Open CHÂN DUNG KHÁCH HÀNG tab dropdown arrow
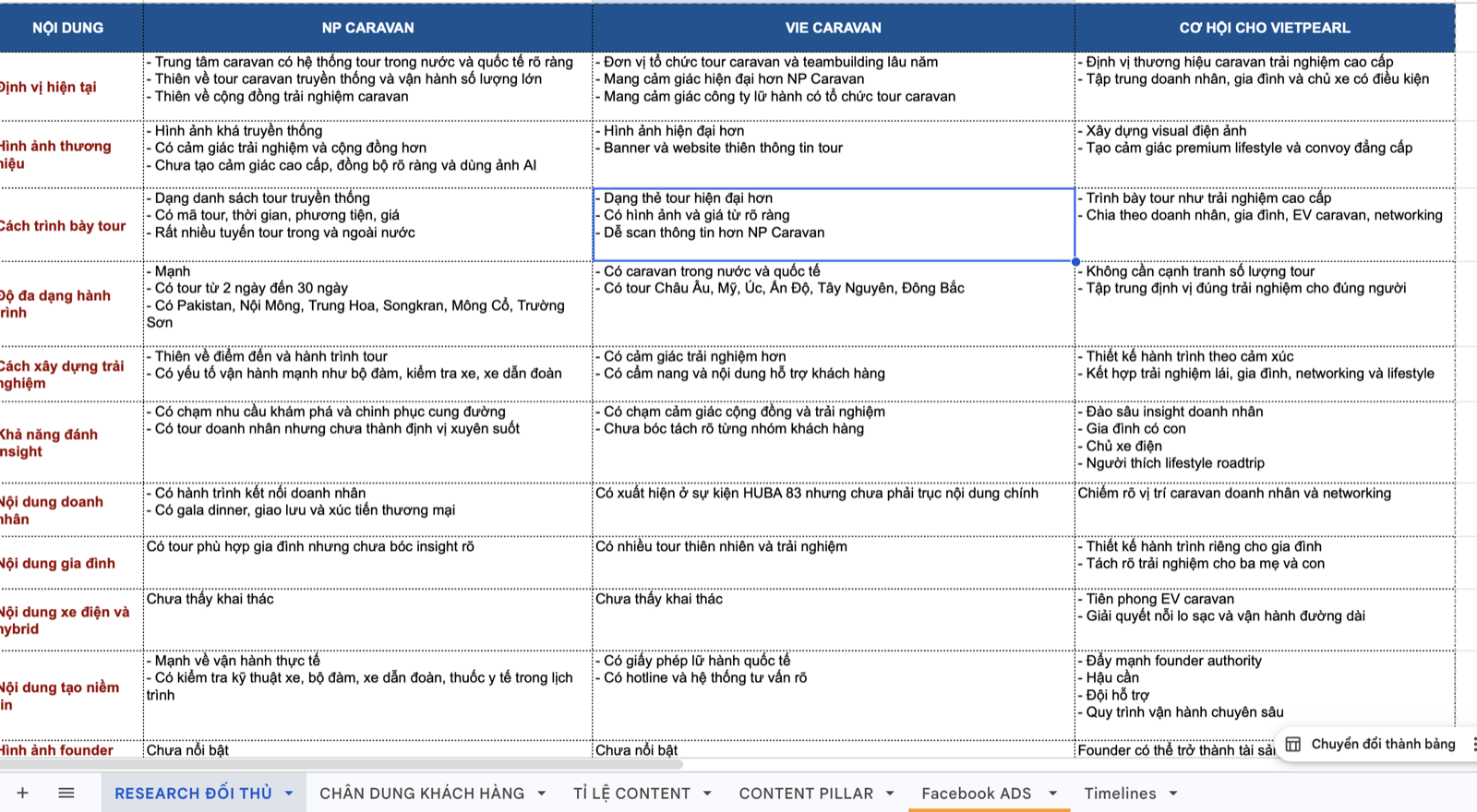This screenshot has height=812, width=1477. coord(541,793)
